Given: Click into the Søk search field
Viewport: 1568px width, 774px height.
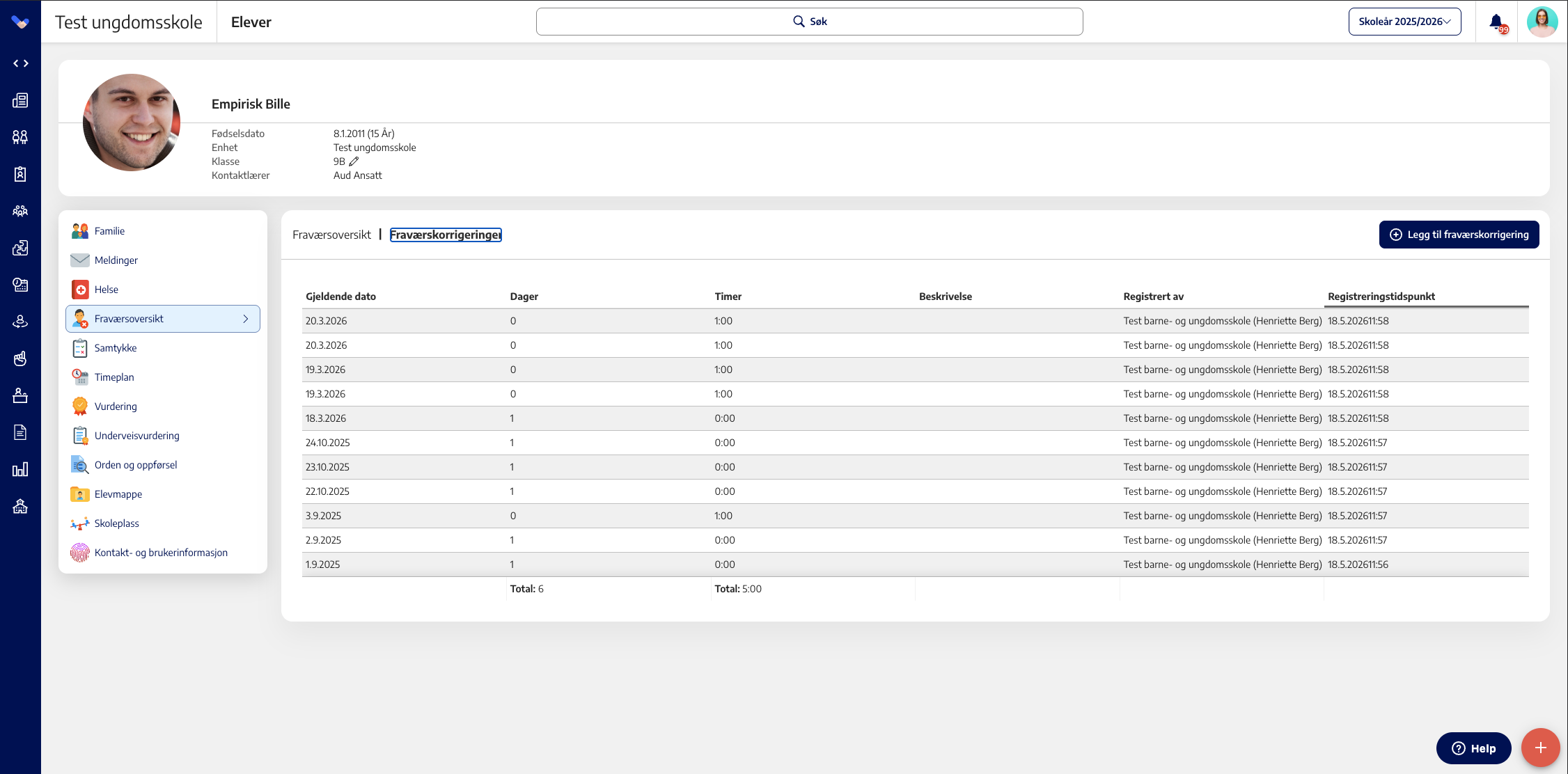Looking at the screenshot, I should (809, 22).
